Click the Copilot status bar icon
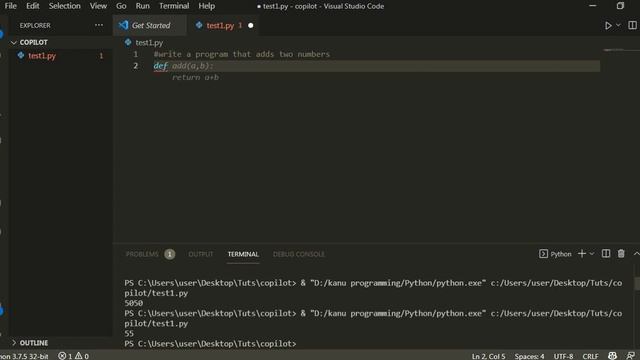The image size is (640, 360). pyautogui.click(x=612, y=356)
